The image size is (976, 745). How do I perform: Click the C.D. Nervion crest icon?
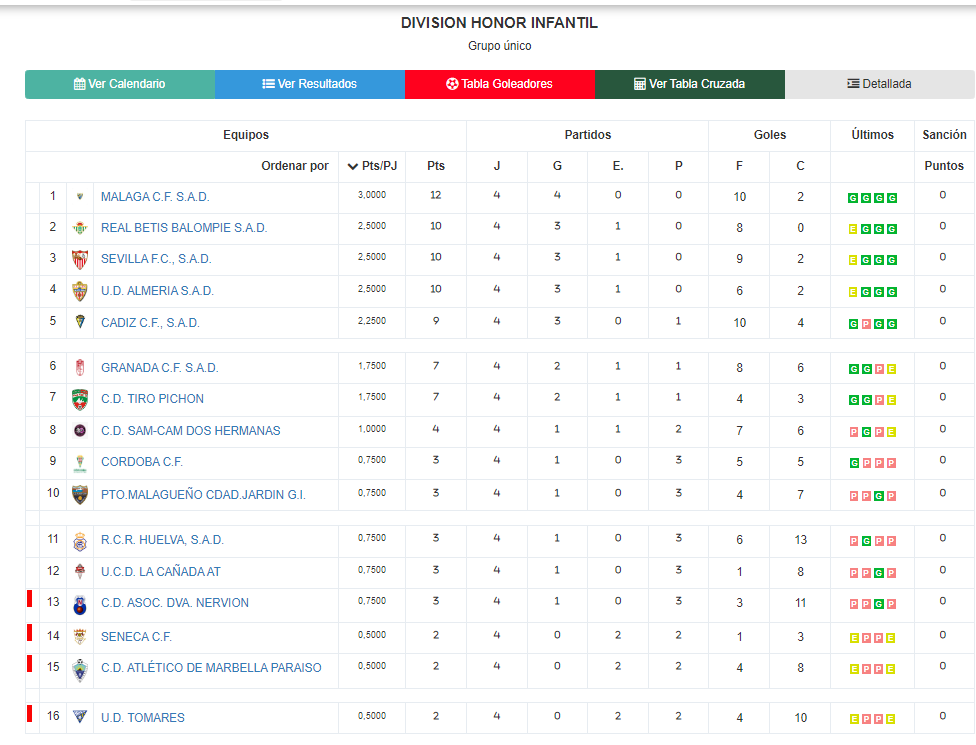tap(80, 605)
